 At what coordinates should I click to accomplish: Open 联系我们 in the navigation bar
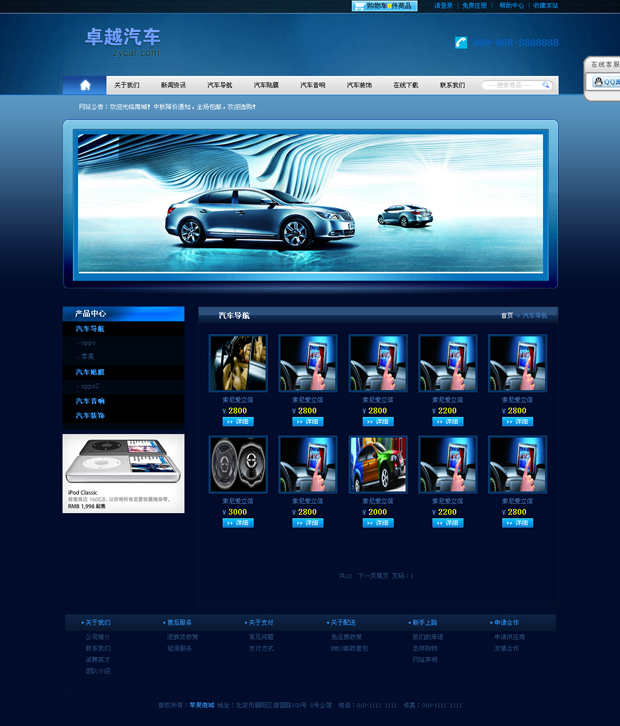(x=452, y=85)
